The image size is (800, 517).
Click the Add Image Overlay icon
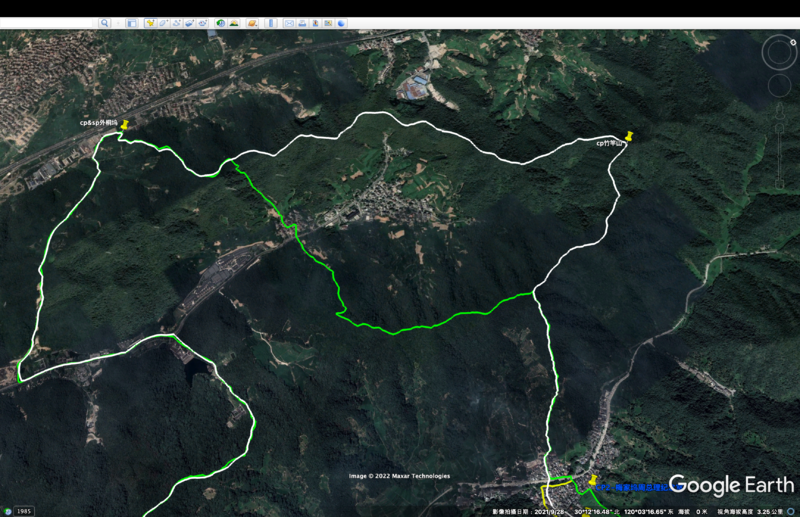189,23
